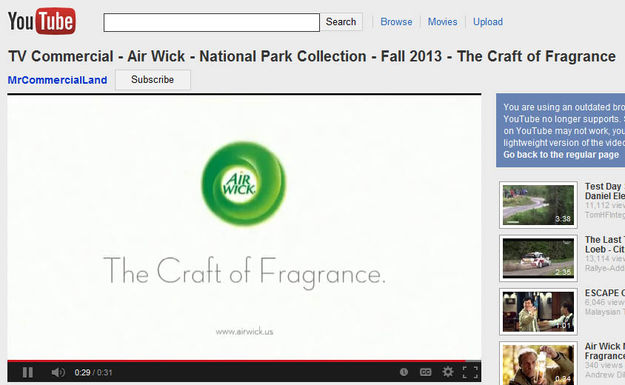Click the Search button
The image size is (625, 385).
coord(341,22)
